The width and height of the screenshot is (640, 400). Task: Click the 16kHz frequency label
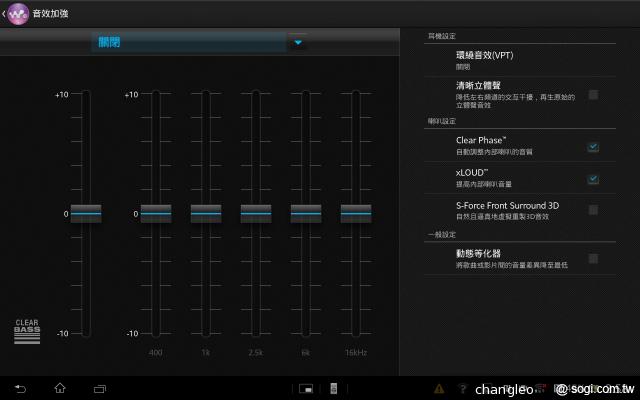356,352
